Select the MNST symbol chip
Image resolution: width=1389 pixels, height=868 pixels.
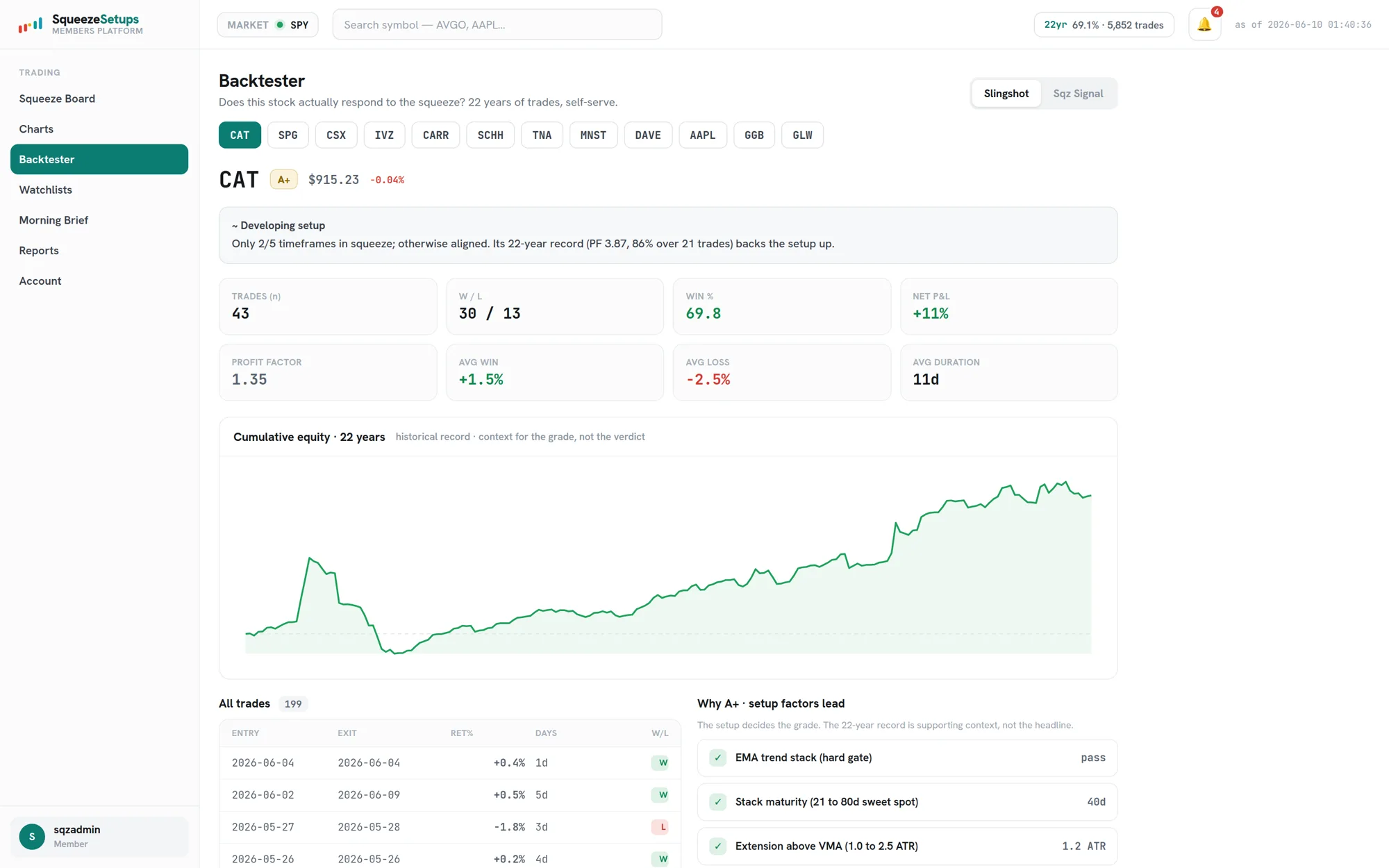pos(593,135)
